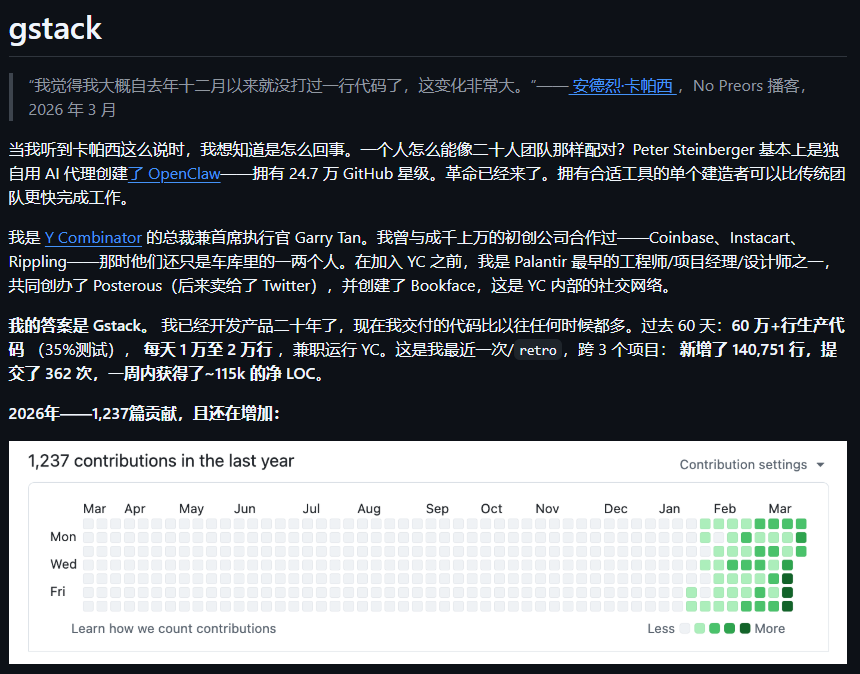
Task: Click the "Mon" row label in the graph
Action: (x=63, y=537)
